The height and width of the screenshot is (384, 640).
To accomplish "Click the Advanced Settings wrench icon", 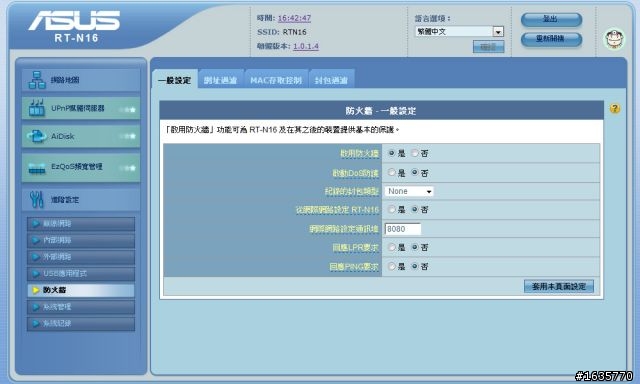I will click(37, 200).
